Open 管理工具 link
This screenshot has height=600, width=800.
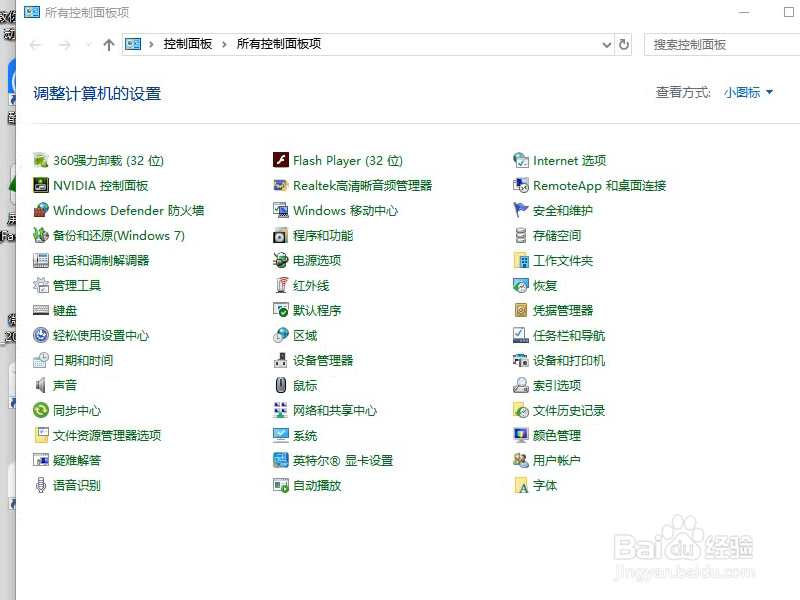77,285
